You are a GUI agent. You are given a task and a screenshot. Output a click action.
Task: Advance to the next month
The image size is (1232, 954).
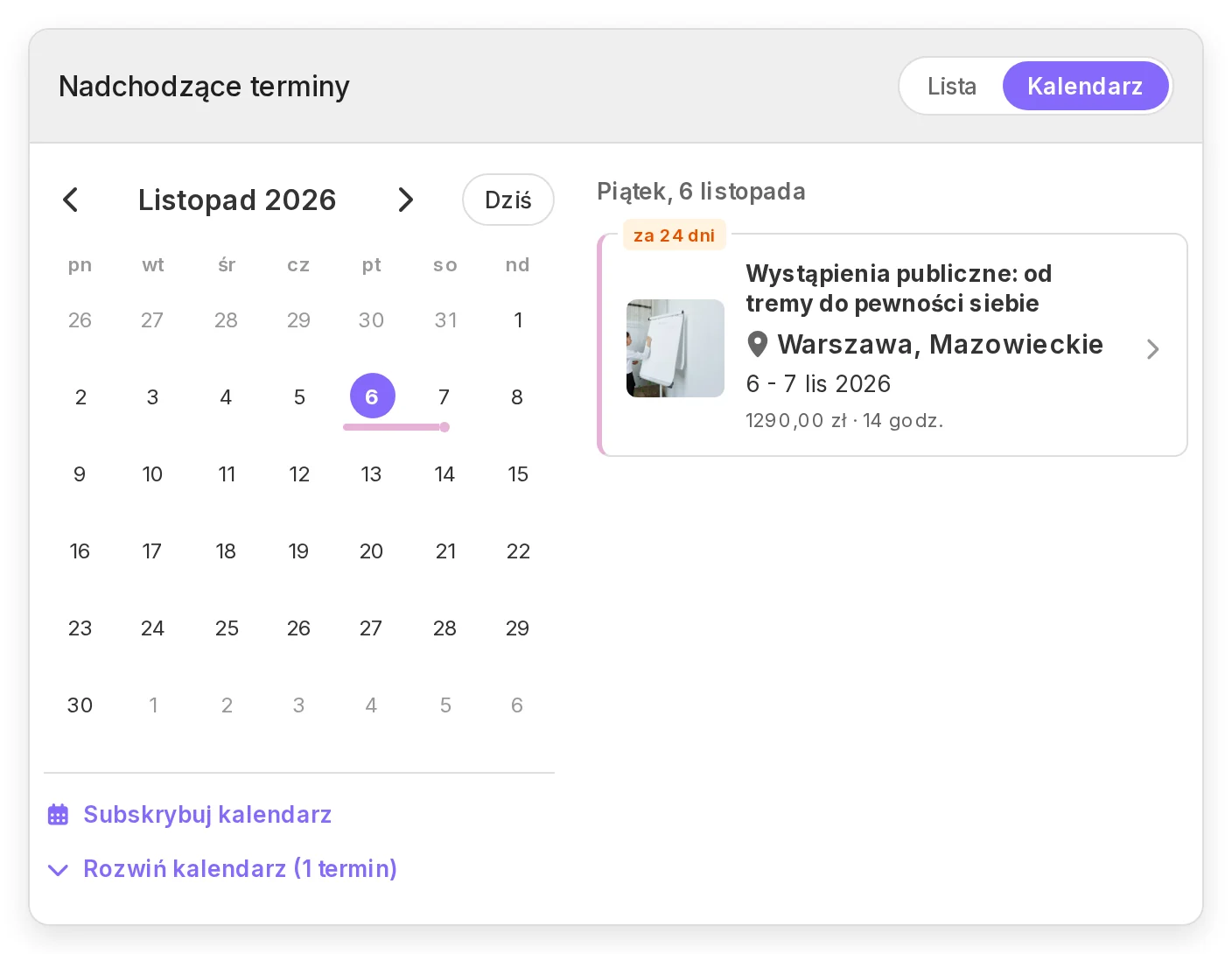coord(405,200)
